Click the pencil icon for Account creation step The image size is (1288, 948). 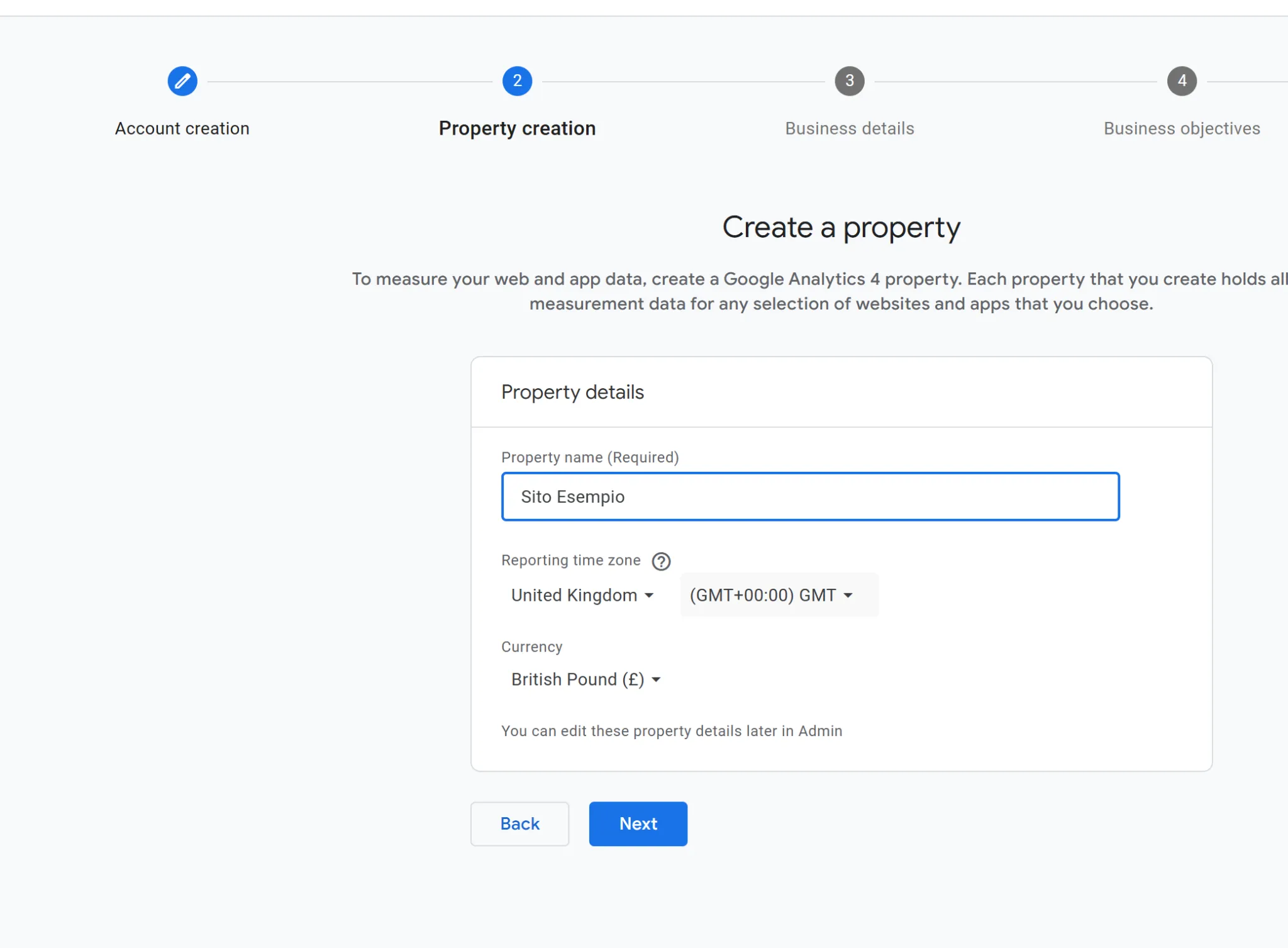click(182, 81)
